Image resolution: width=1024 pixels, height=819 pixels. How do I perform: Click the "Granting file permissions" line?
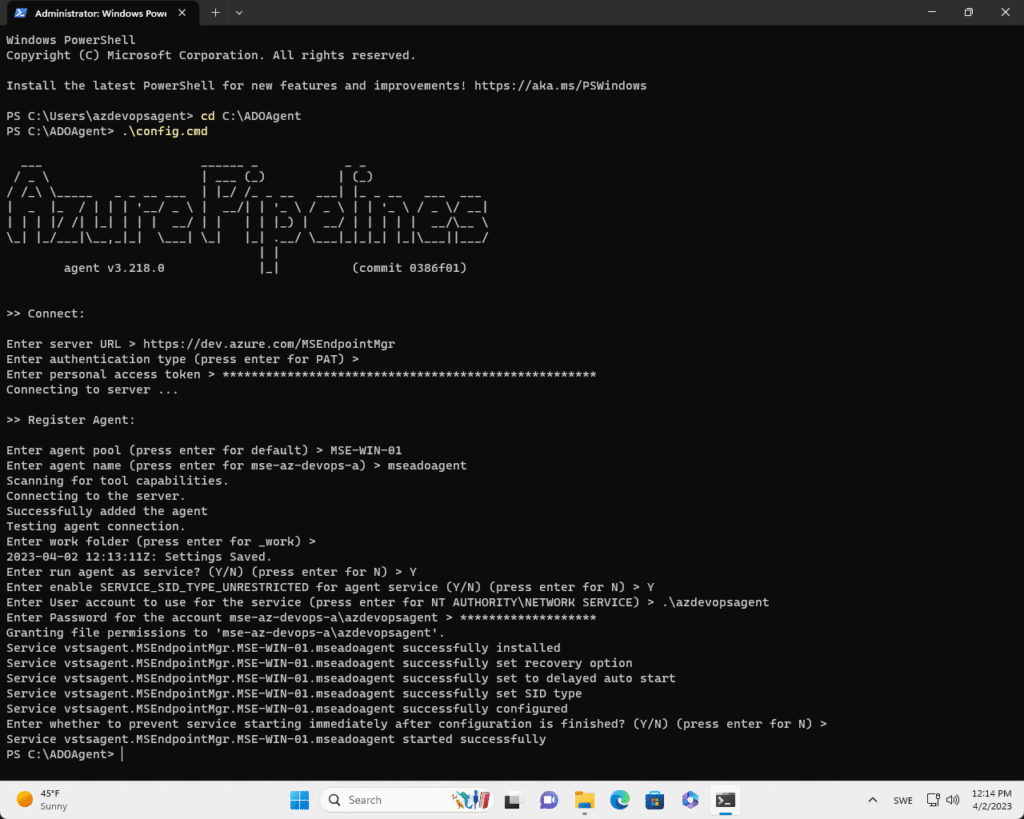click(225, 632)
